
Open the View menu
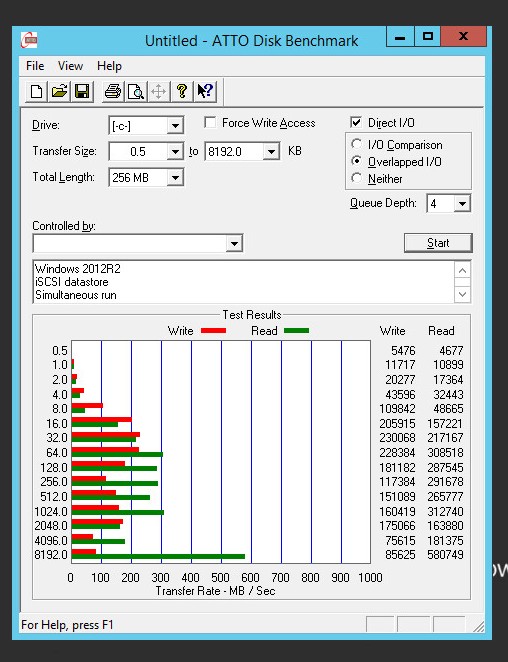tap(70, 66)
